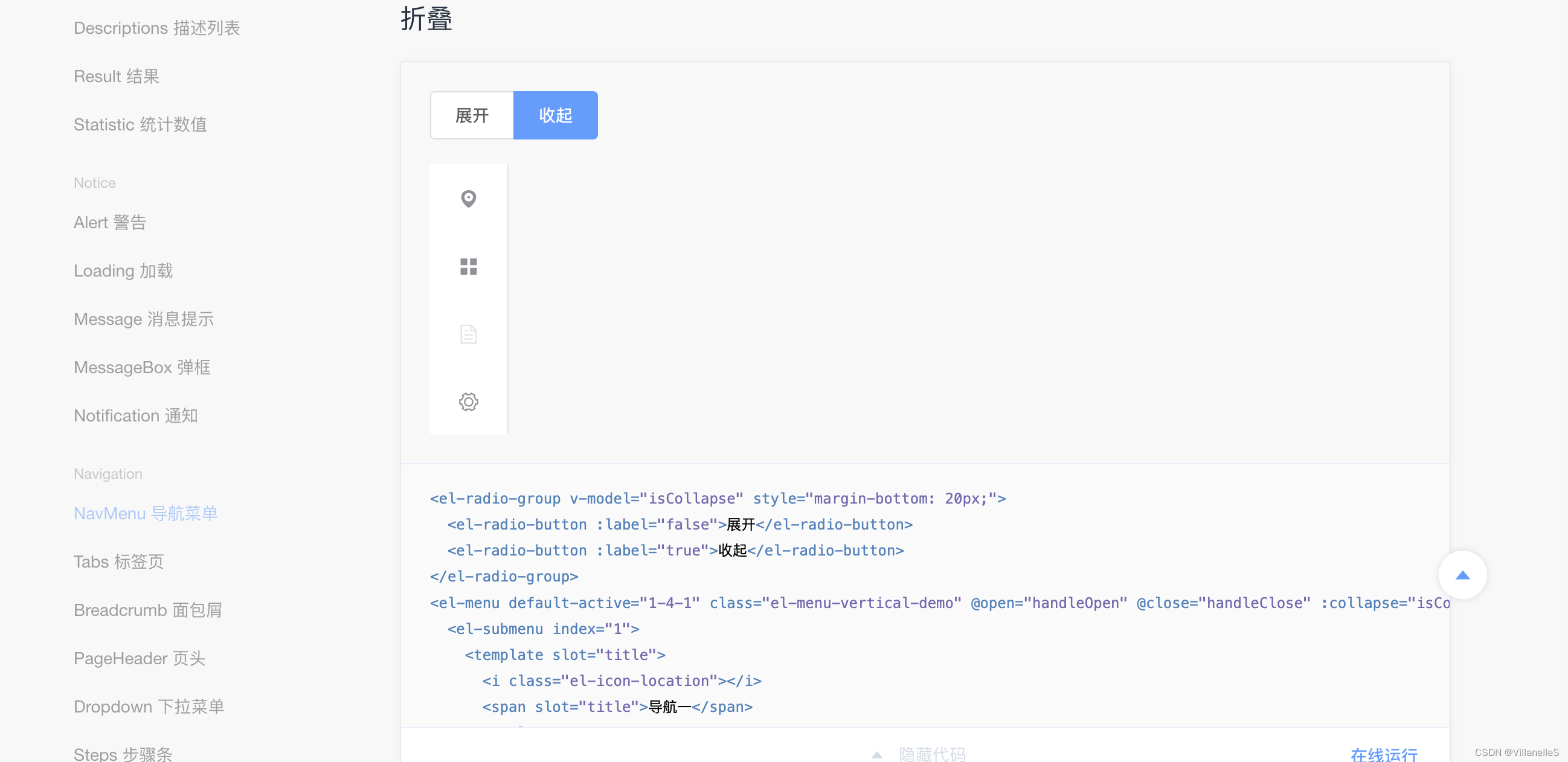Viewport: 1568px width, 762px height.
Task: Click code line el-radio-button :label="false"
Action: tap(680, 525)
